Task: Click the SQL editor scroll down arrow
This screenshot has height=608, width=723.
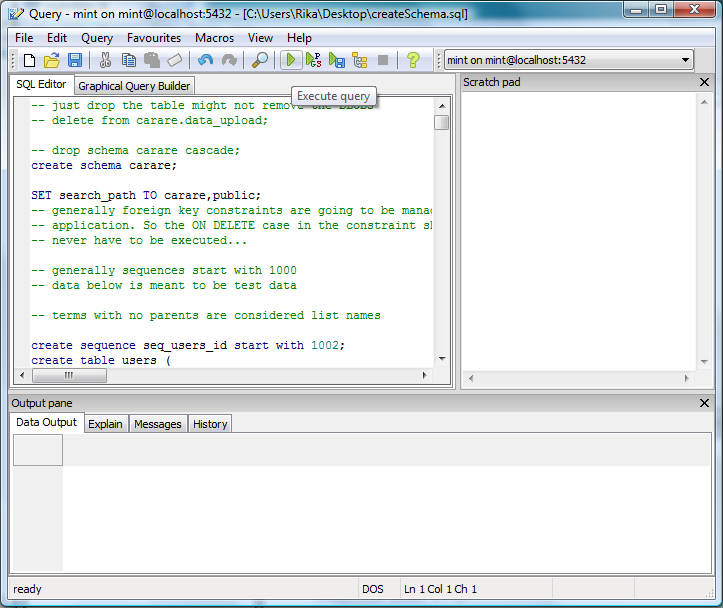Action: tap(442, 359)
